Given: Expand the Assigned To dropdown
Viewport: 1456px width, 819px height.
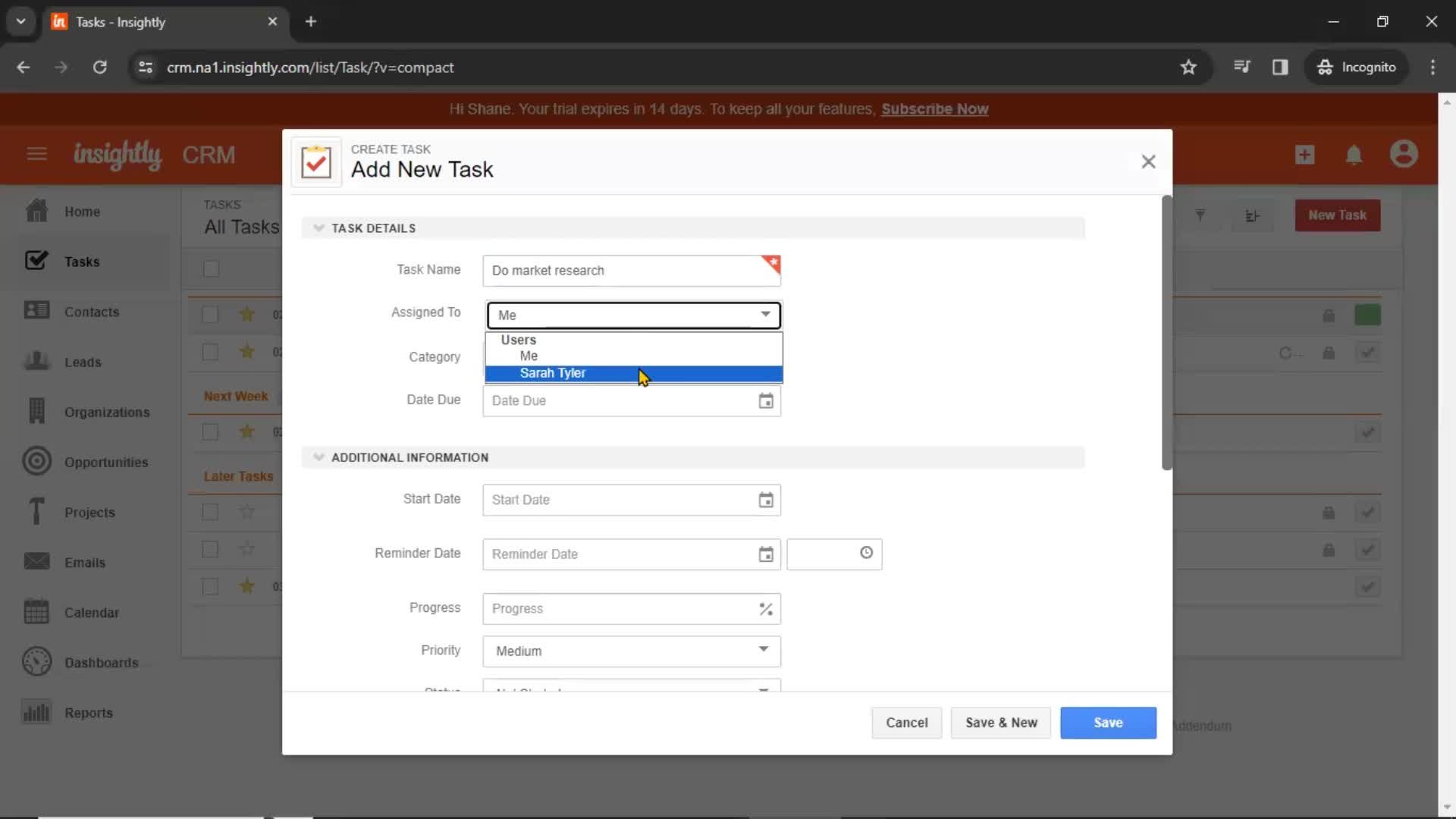Looking at the screenshot, I should [635, 314].
